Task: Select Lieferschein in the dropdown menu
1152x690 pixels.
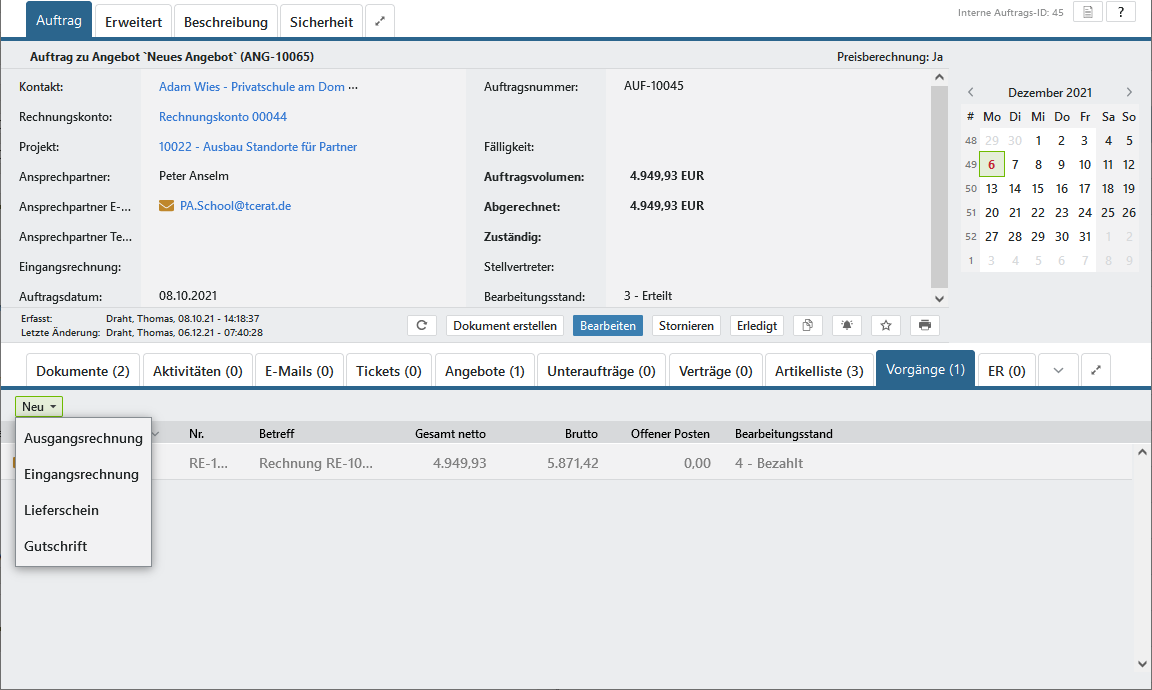Action: (x=62, y=510)
